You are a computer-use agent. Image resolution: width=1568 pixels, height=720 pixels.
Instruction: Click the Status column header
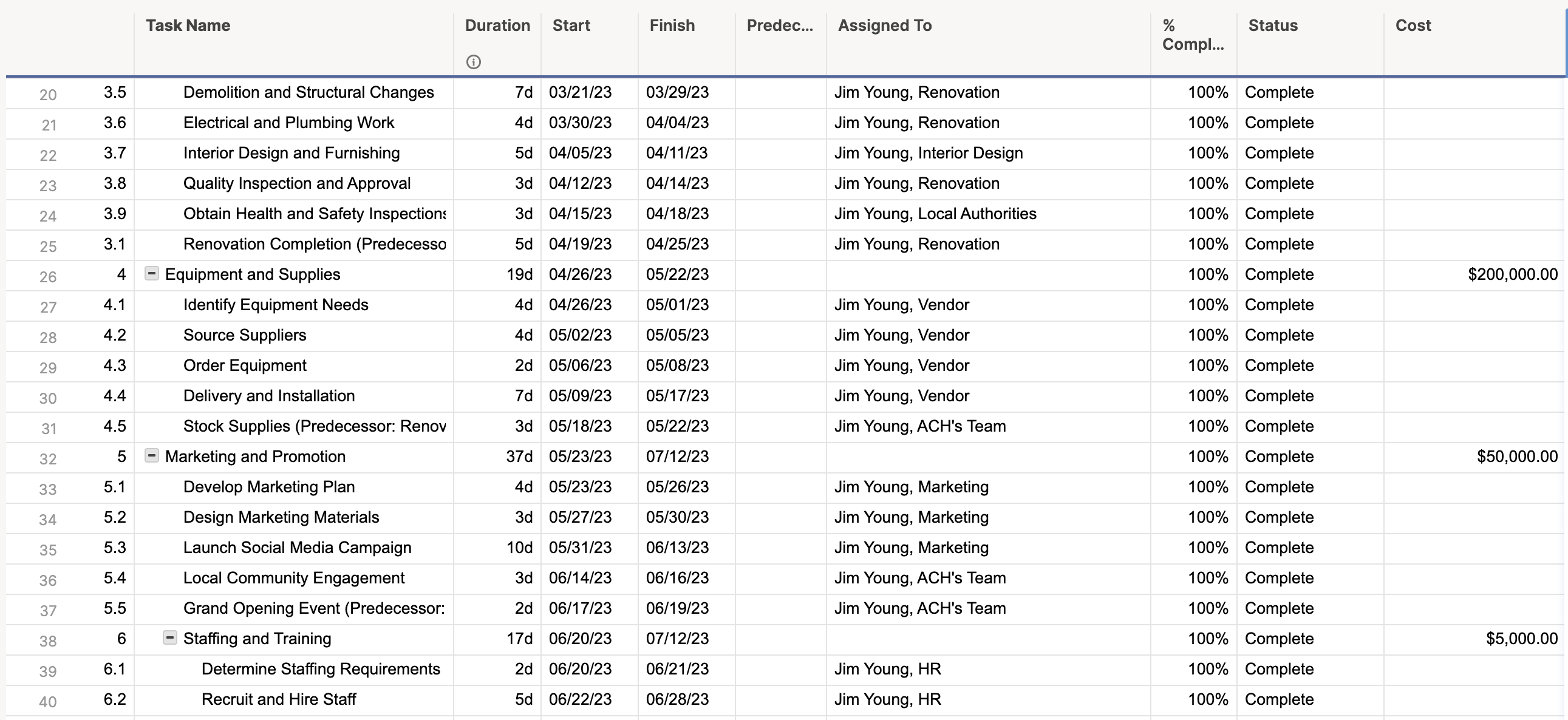[1272, 25]
